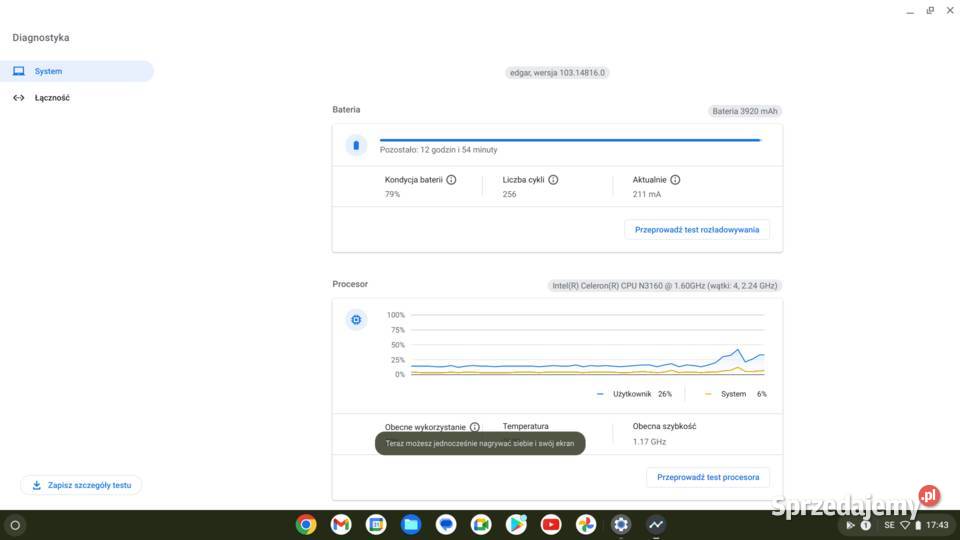The height and width of the screenshot is (540, 960).
Task: Open Google Photos from the shelf
Action: 586,525
